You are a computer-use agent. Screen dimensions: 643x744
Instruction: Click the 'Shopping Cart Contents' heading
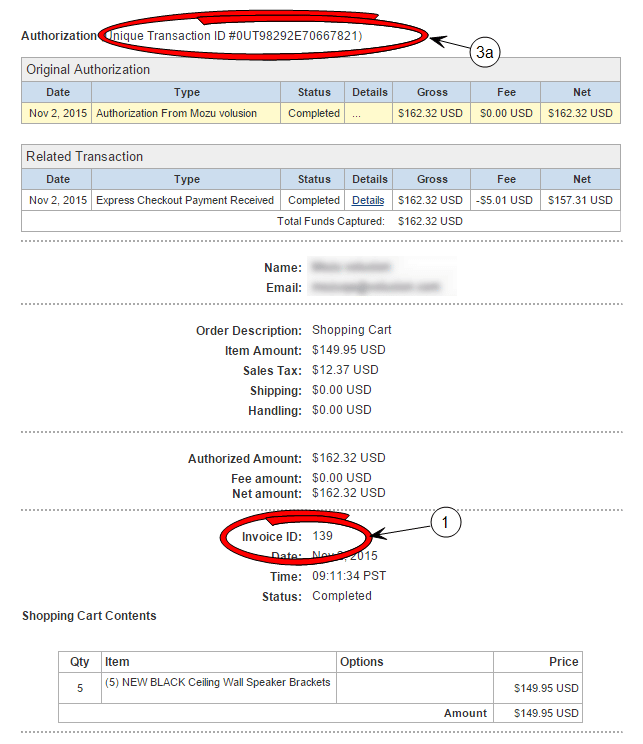coord(89,615)
